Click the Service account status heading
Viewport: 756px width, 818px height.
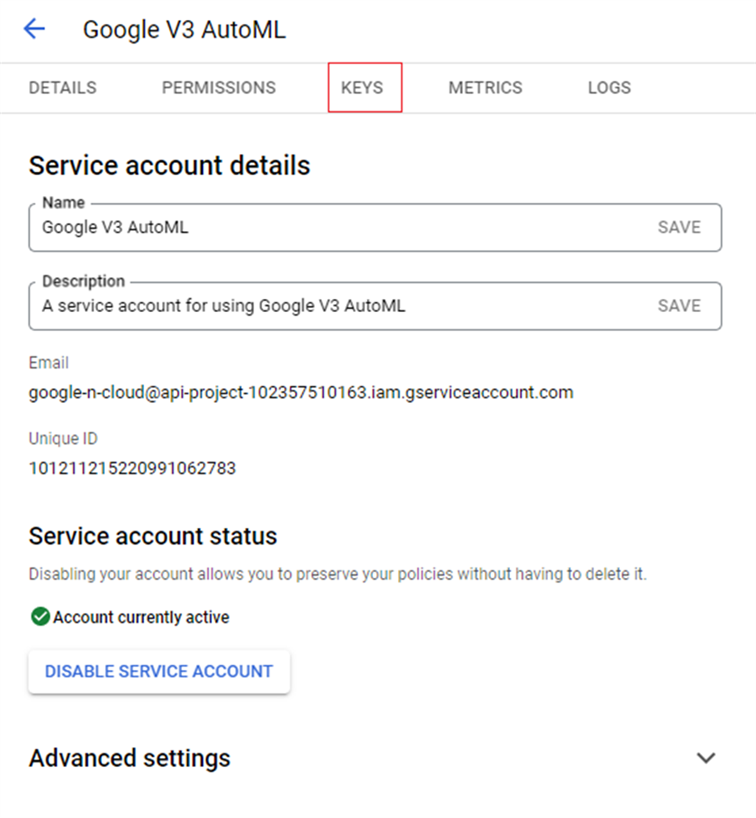153,536
